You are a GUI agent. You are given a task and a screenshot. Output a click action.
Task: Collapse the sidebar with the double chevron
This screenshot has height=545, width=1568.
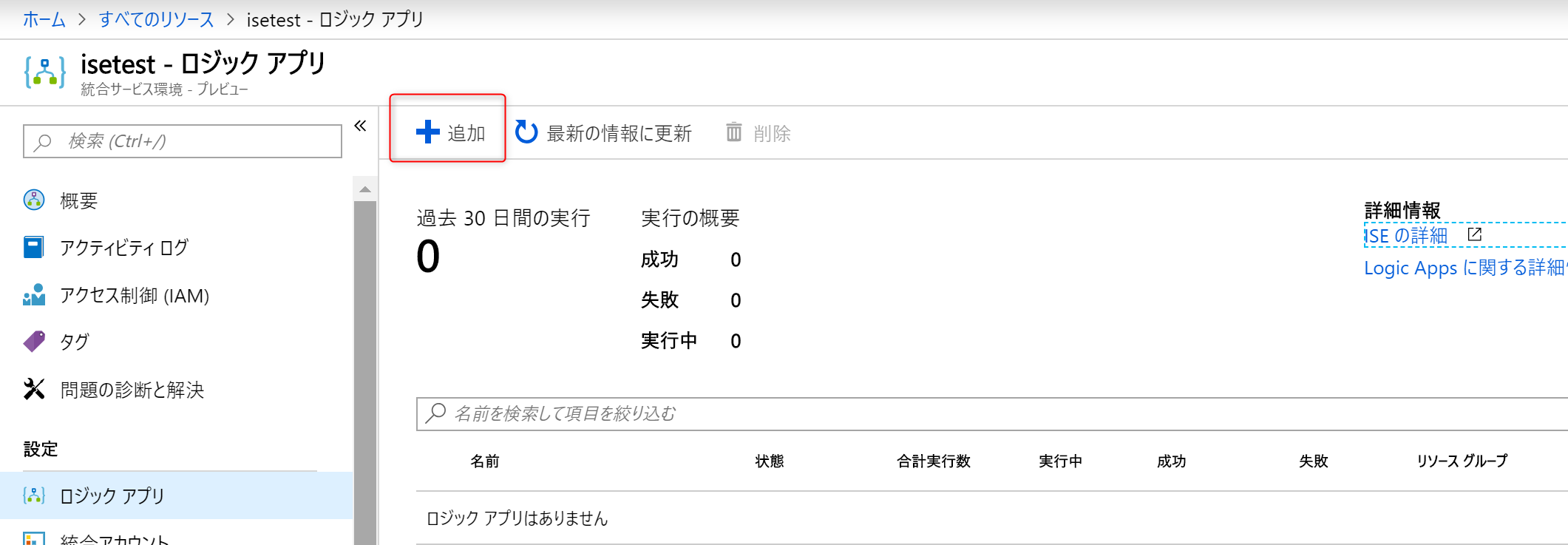(360, 126)
